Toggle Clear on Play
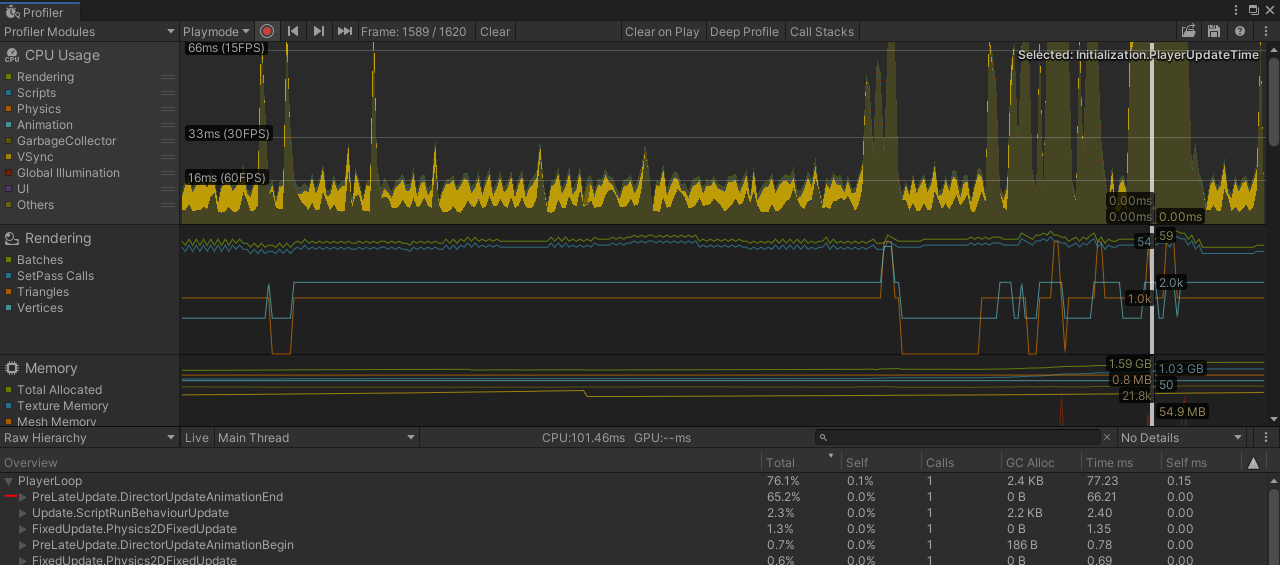1280x565 pixels. [662, 32]
